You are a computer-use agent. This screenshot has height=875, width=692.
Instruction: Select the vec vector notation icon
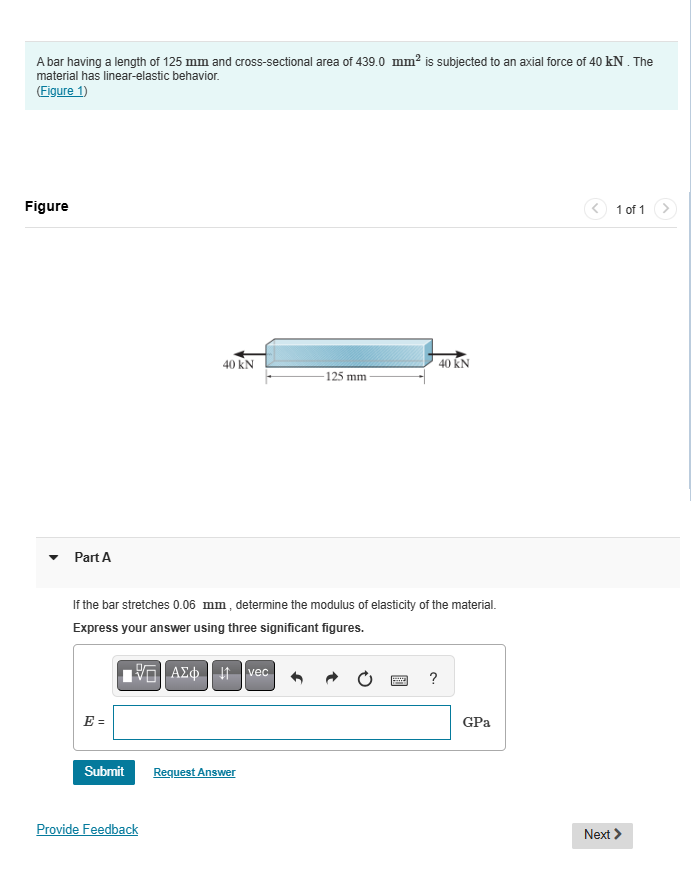(258, 675)
